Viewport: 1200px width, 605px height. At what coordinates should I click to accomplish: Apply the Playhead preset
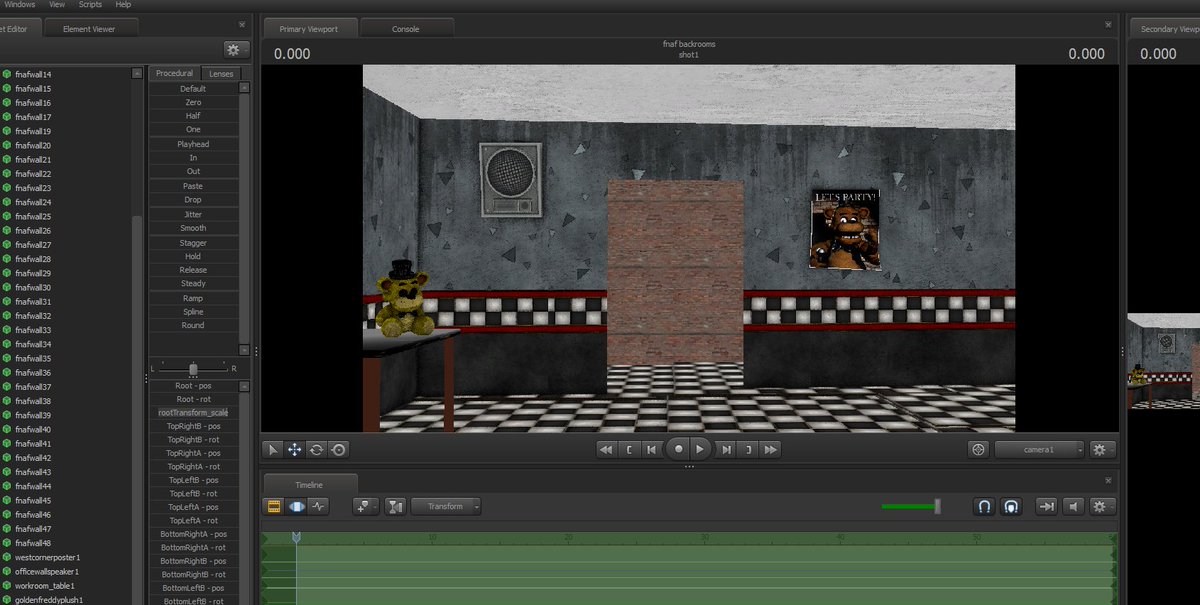193,144
